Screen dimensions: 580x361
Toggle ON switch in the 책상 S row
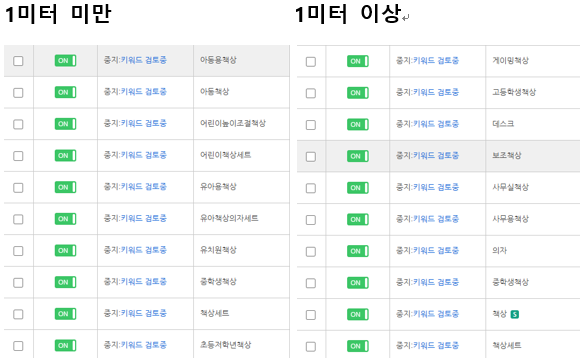point(358,314)
